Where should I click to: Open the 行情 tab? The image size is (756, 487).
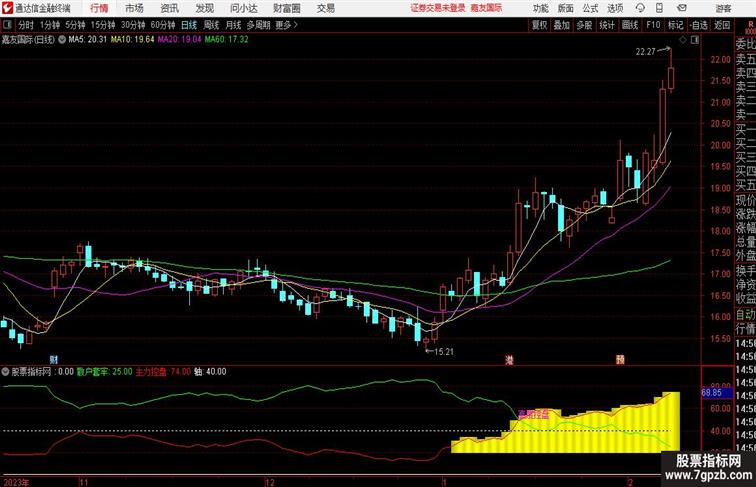point(99,8)
